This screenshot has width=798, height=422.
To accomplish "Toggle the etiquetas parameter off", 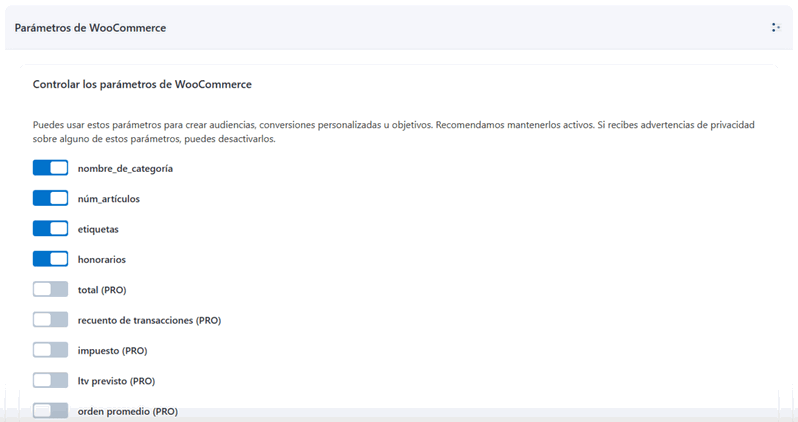I will [x=50, y=229].
